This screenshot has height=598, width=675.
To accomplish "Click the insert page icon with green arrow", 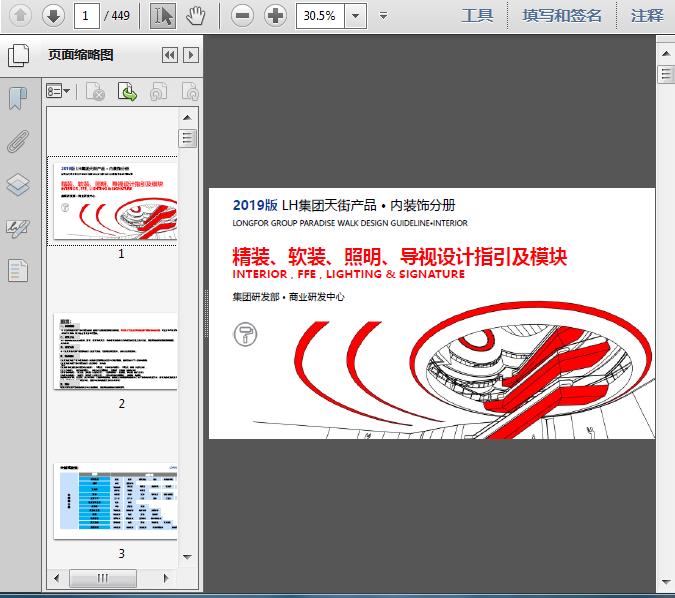I will [x=127, y=91].
